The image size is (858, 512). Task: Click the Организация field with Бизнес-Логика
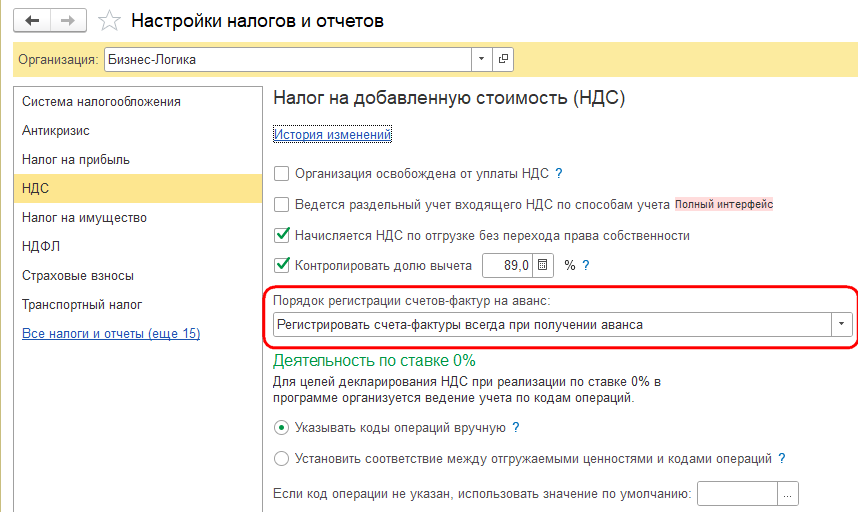(288, 59)
